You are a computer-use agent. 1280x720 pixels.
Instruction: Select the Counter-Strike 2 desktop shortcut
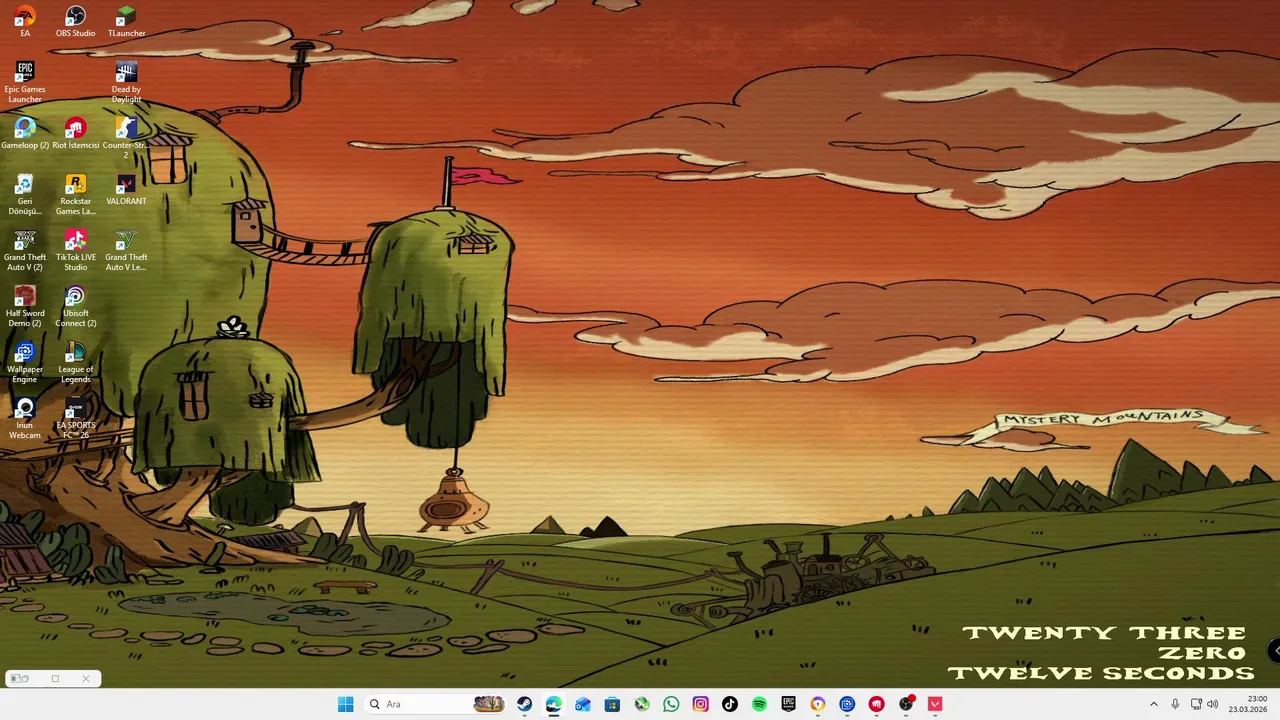point(126,138)
